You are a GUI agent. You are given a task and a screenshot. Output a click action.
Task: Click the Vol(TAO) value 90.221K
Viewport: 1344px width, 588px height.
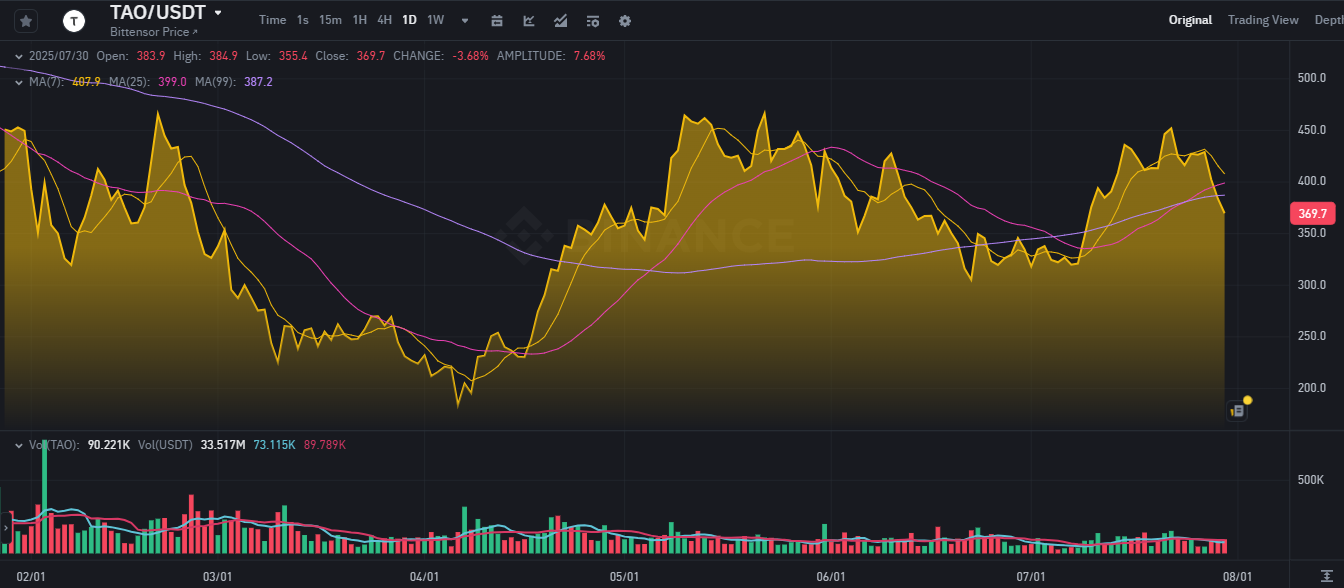coord(111,444)
